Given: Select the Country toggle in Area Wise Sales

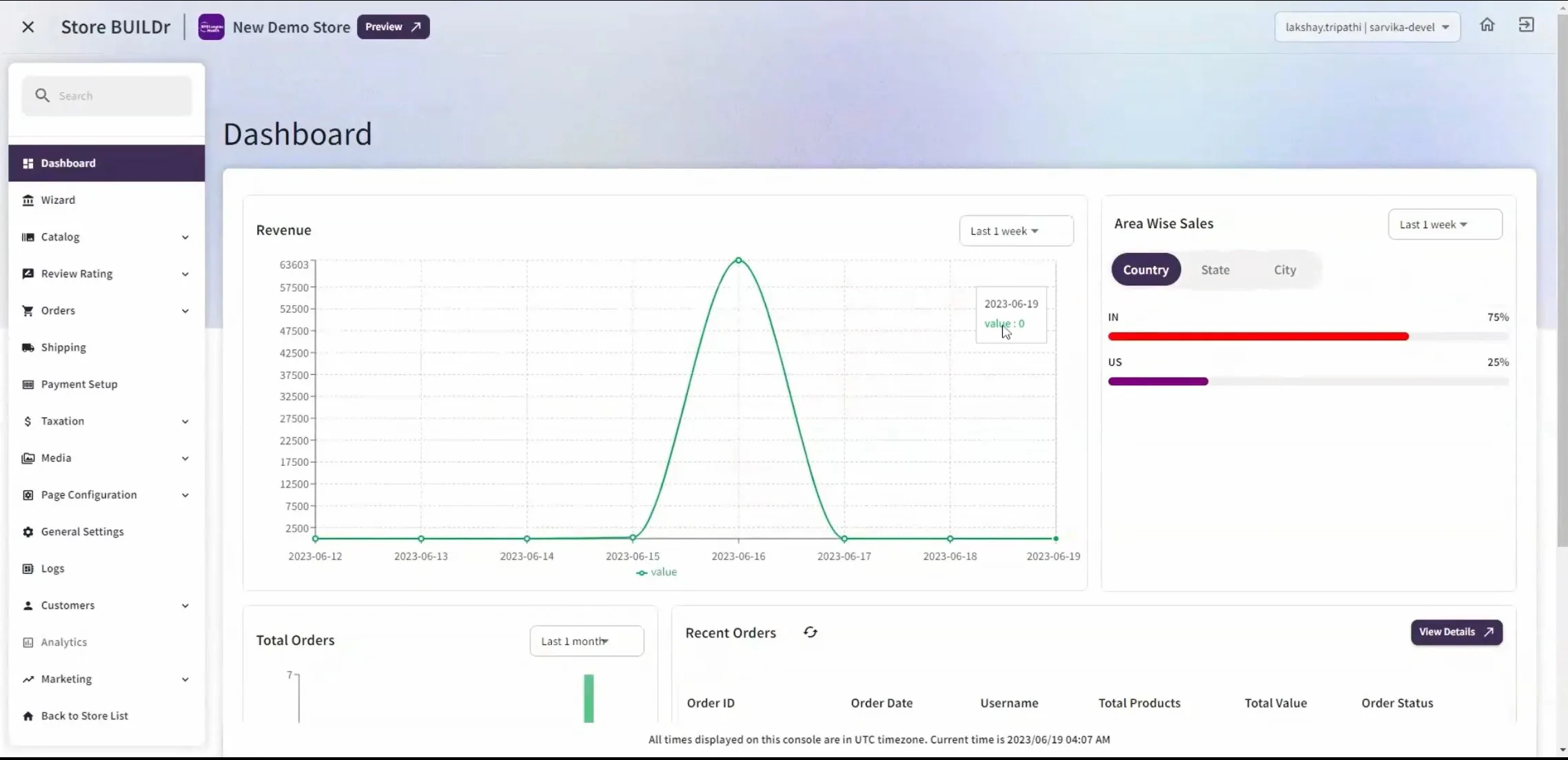Looking at the screenshot, I should pos(1146,269).
